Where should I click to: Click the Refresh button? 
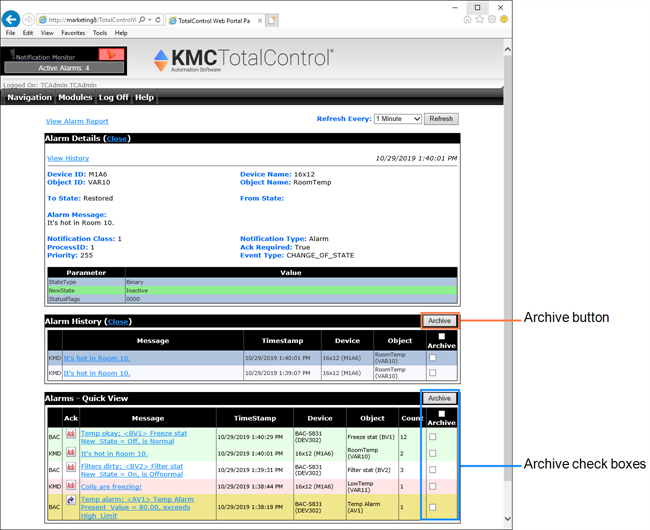(x=441, y=119)
